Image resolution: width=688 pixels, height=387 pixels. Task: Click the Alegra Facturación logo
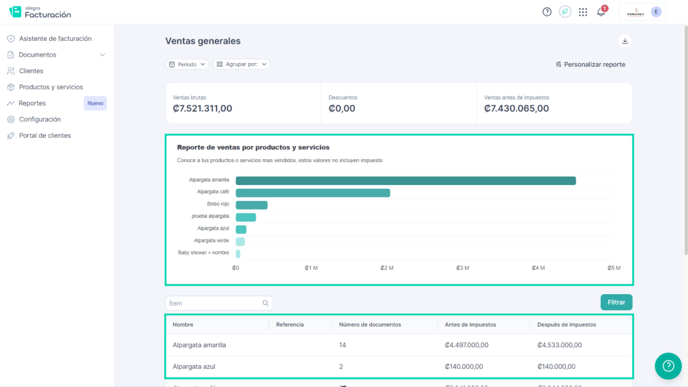40,12
